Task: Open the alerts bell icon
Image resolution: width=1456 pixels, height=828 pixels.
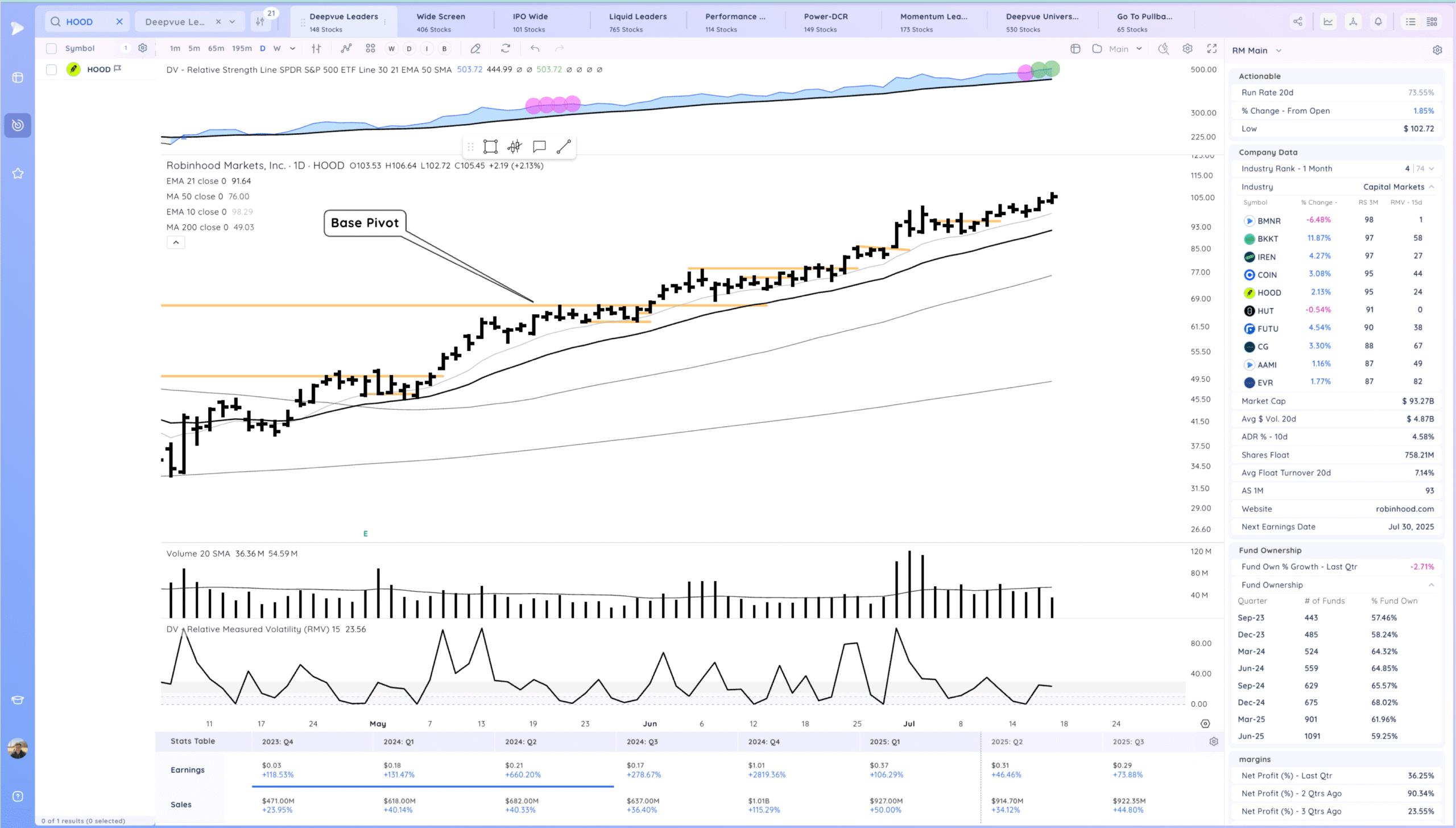Action: click(x=1378, y=22)
